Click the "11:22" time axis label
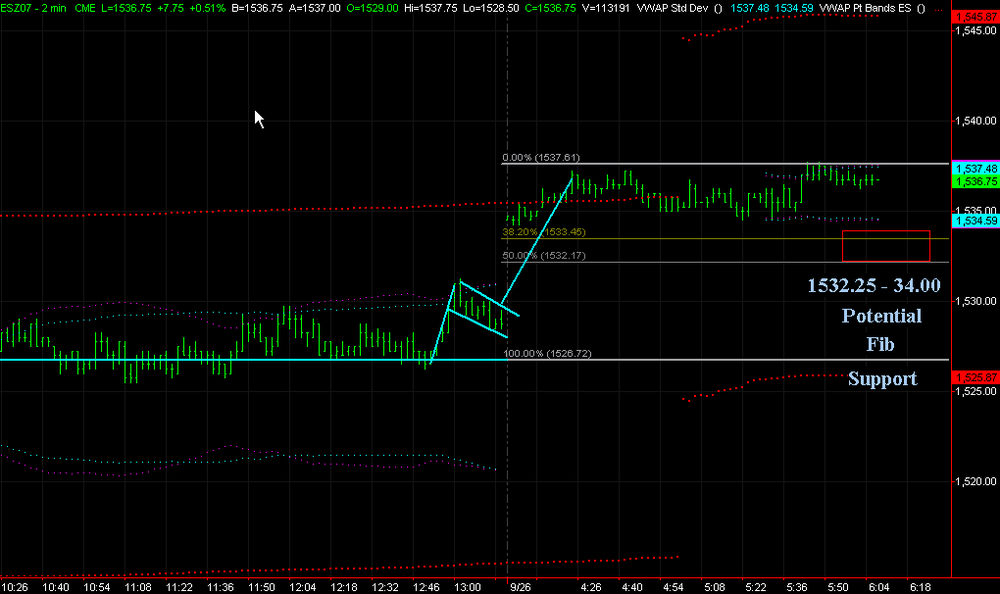The image size is (1000, 594). point(179,587)
